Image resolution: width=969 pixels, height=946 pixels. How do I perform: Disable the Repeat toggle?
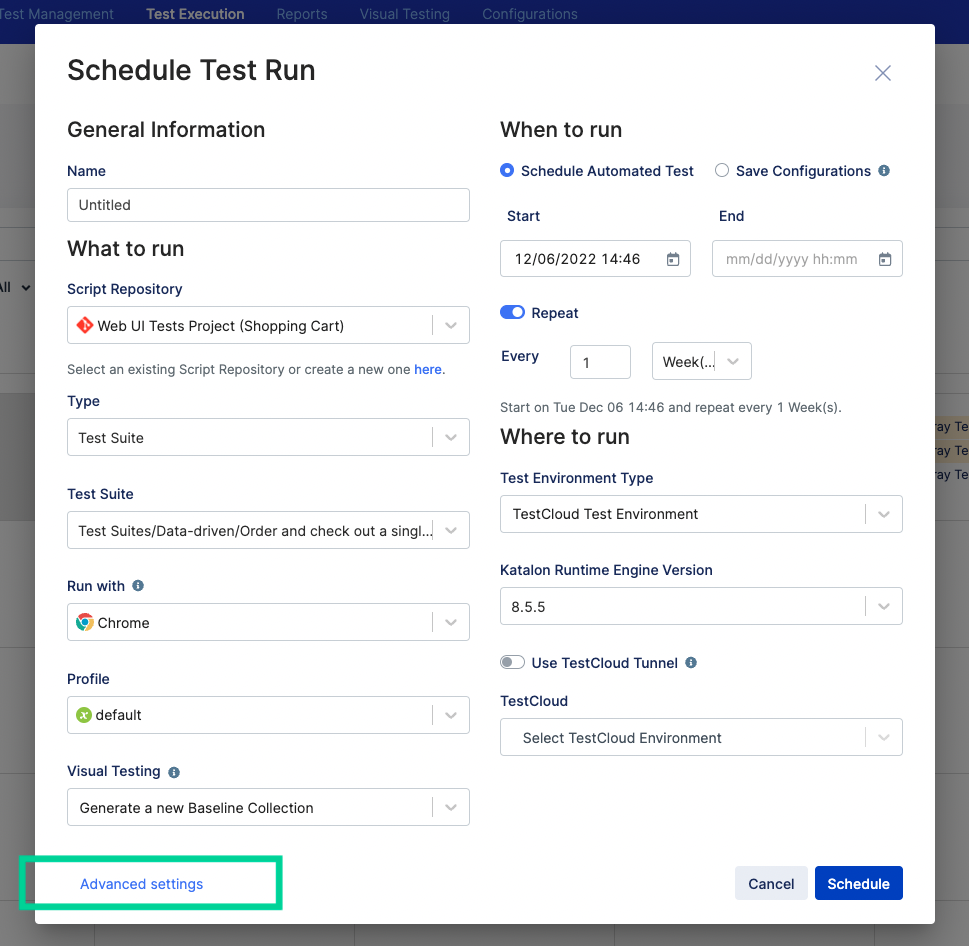point(512,312)
